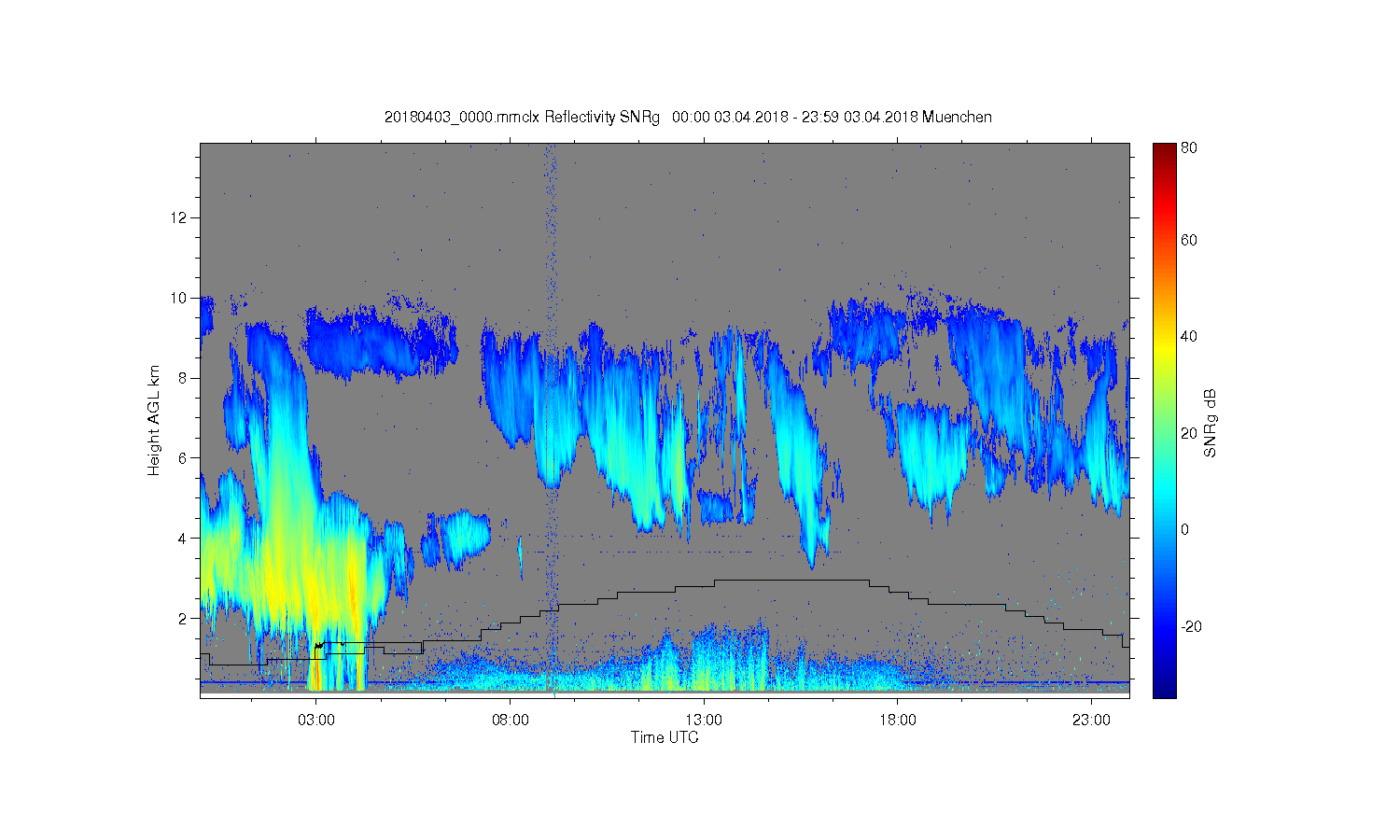
Task: Click the height tick label 2
Action: pos(184,618)
